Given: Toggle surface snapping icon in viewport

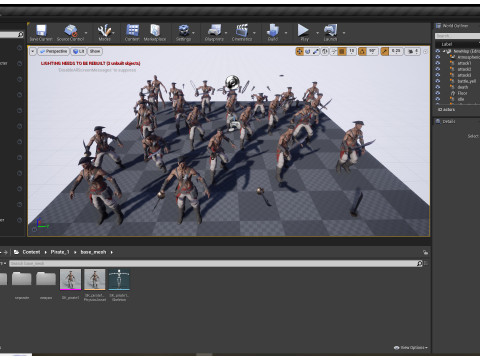Looking at the screenshot, I should (333, 51).
